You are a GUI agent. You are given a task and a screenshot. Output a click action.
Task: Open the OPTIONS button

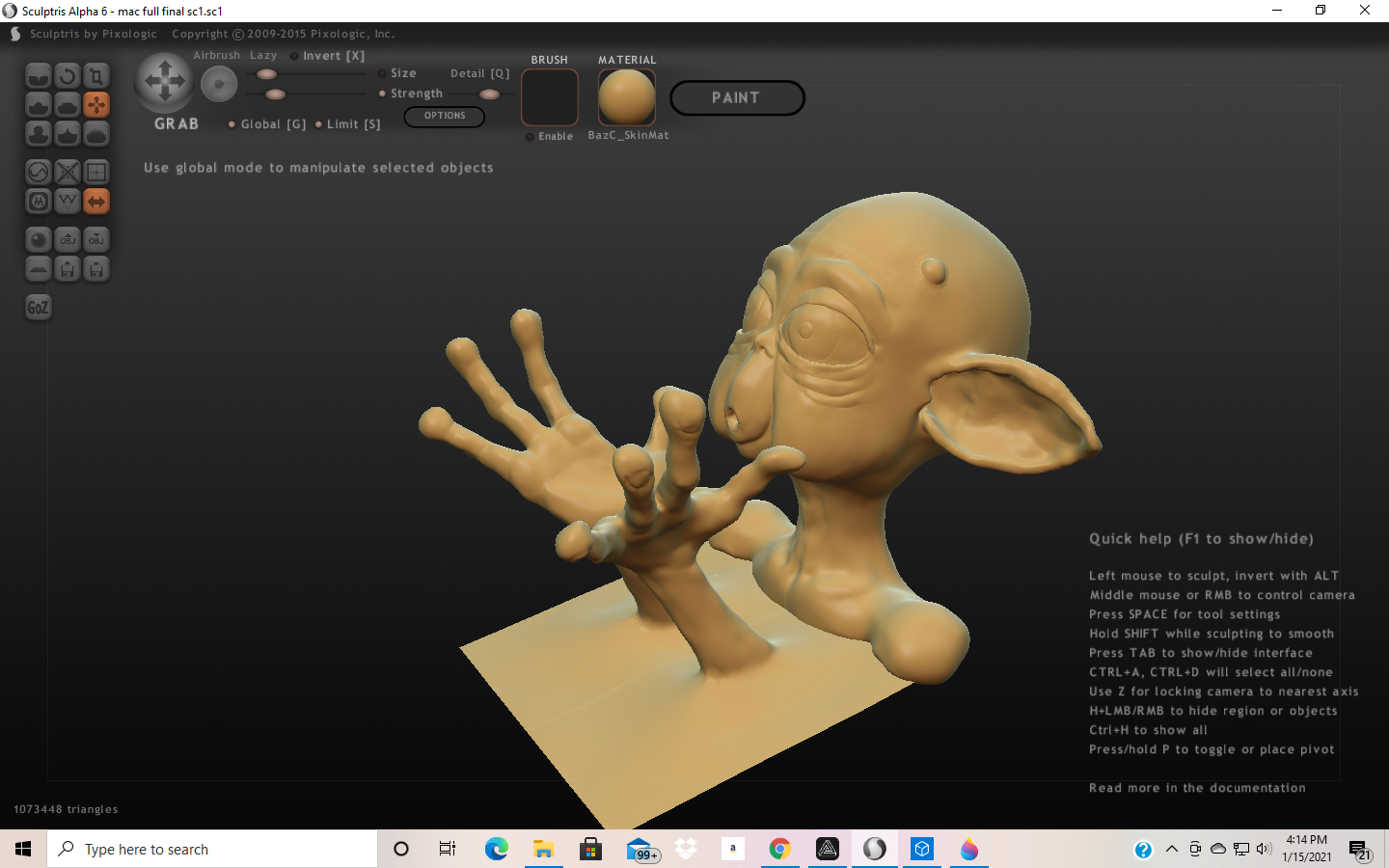point(445,116)
